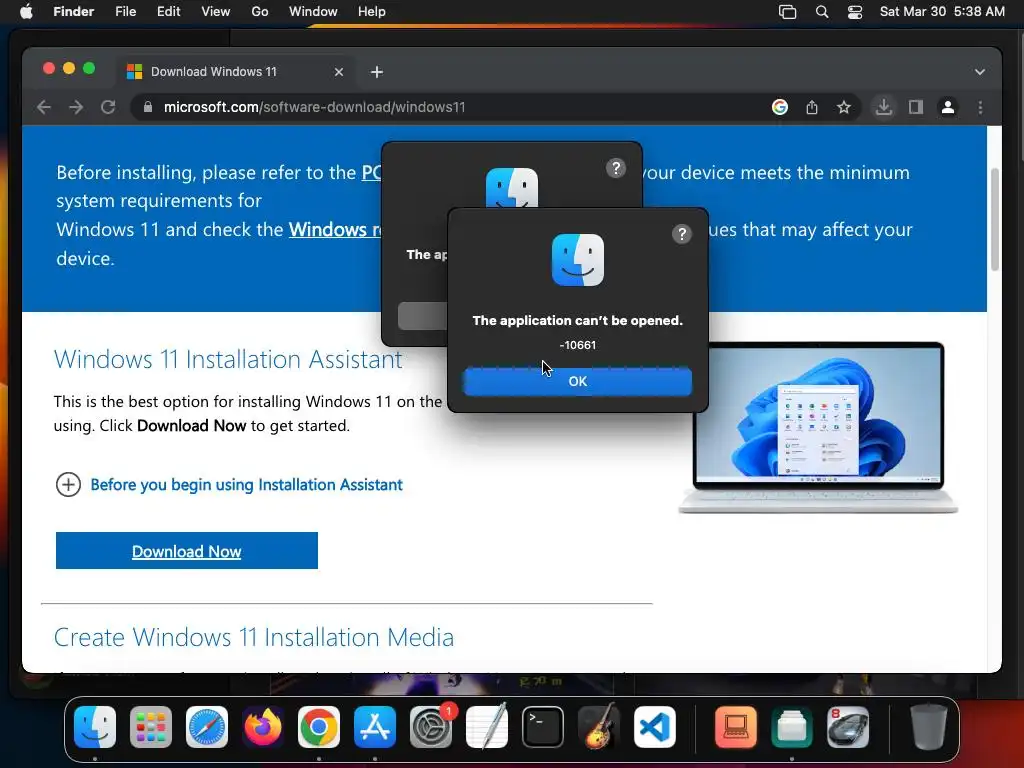The image size is (1024, 768).
Task: Open the Apple menu
Action: pyautogui.click(x=26, y=12)
